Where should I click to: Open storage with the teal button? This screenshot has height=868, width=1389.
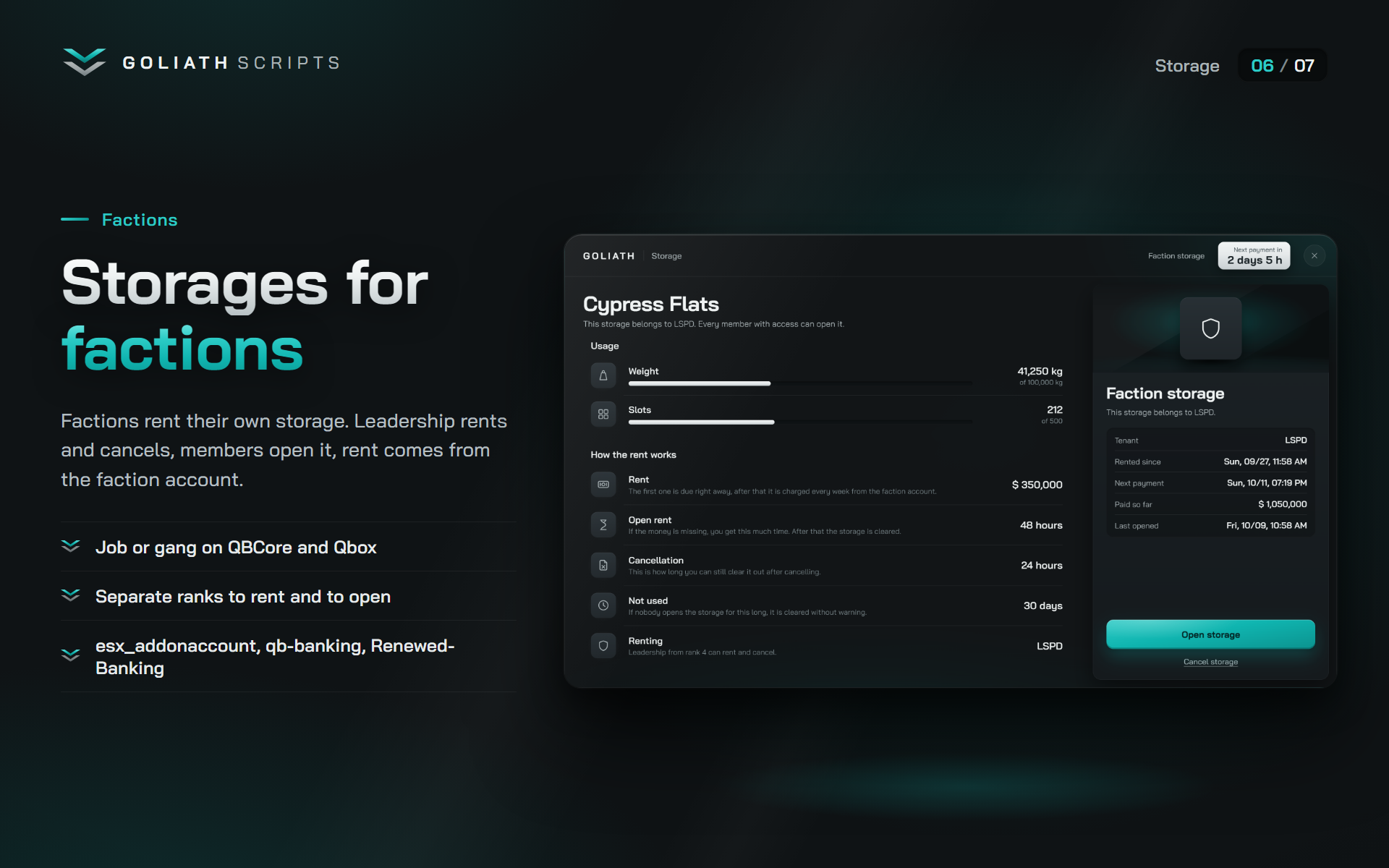1210,634
